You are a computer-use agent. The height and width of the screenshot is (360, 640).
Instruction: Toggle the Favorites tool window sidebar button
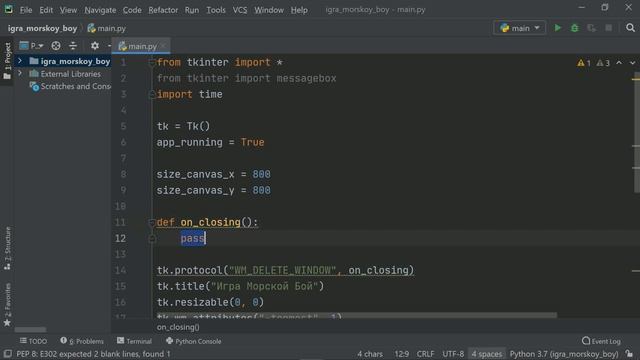(x=7, y=304)
